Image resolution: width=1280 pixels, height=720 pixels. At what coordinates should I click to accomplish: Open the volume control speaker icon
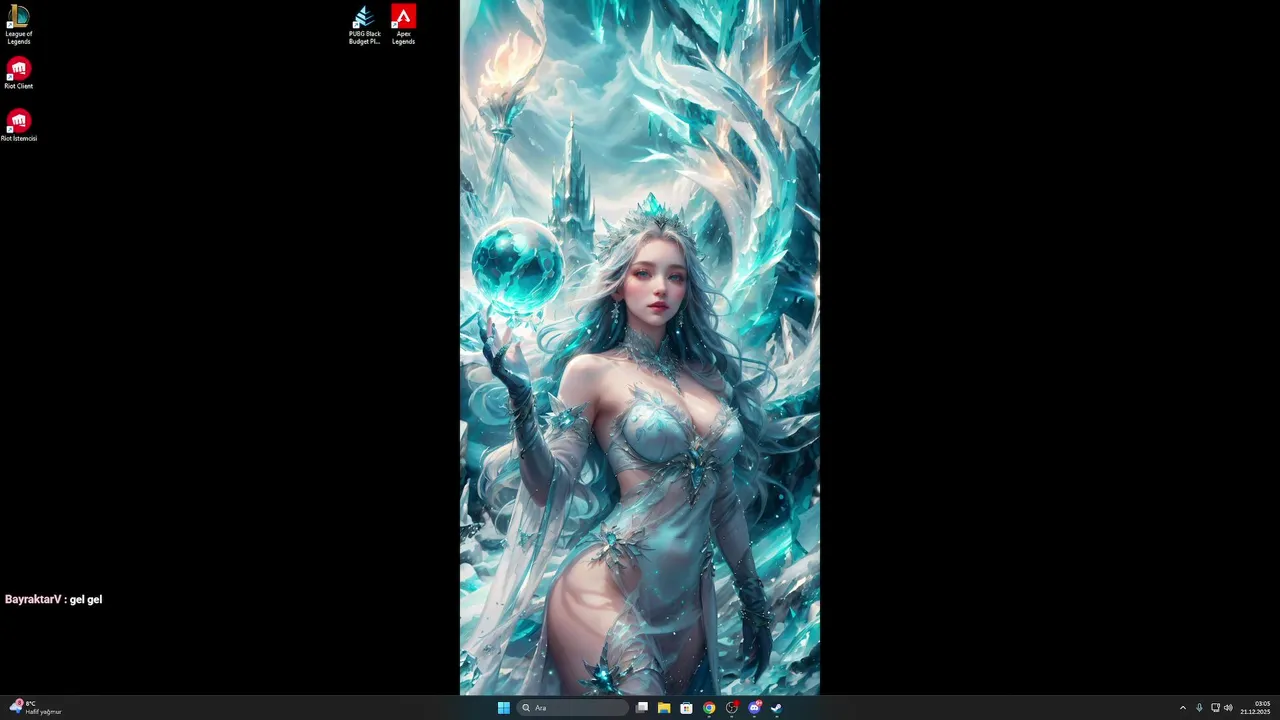click(x=1228, y=708)
